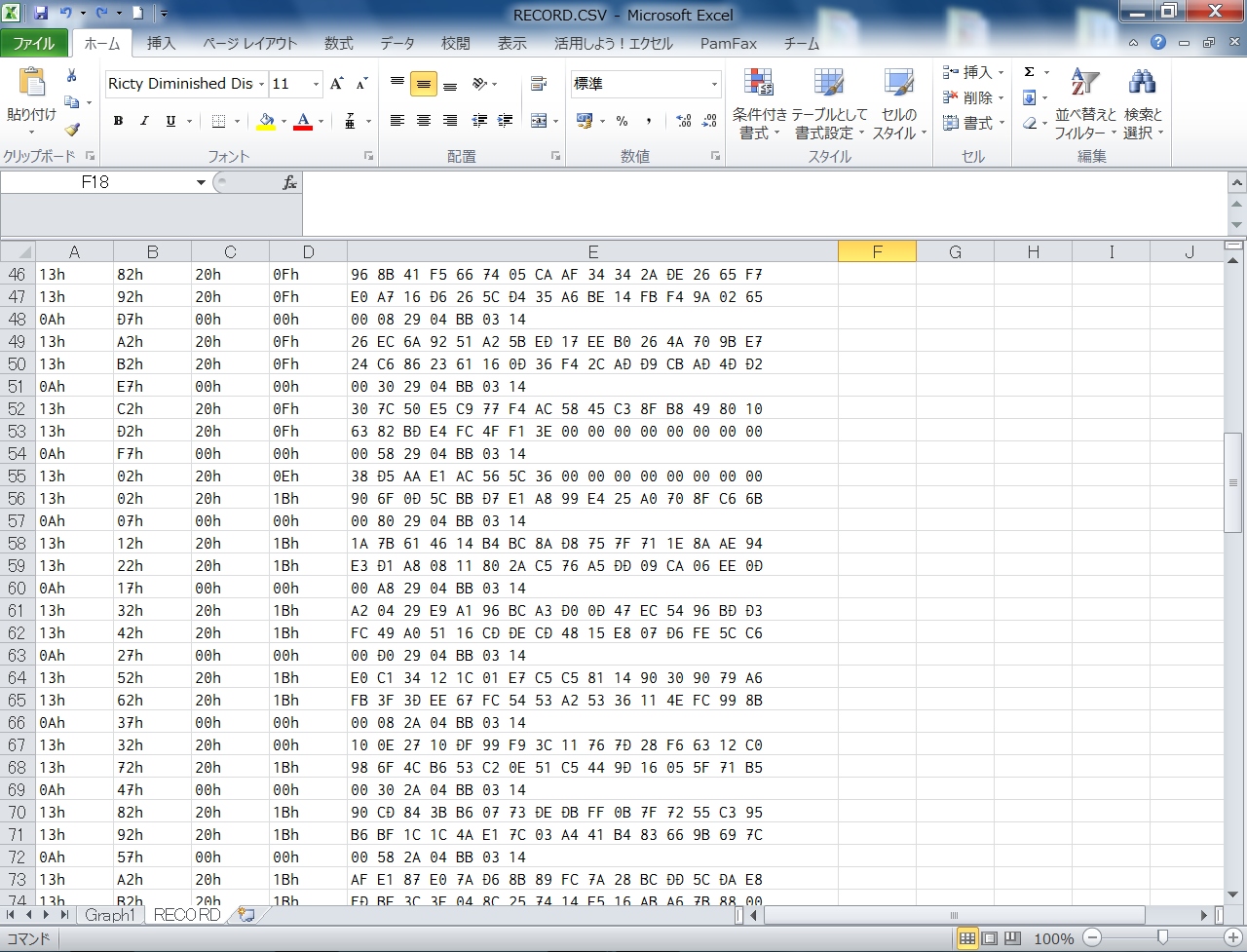Click the red font color swatch
Screen dimensions: 1247x952
303,122
